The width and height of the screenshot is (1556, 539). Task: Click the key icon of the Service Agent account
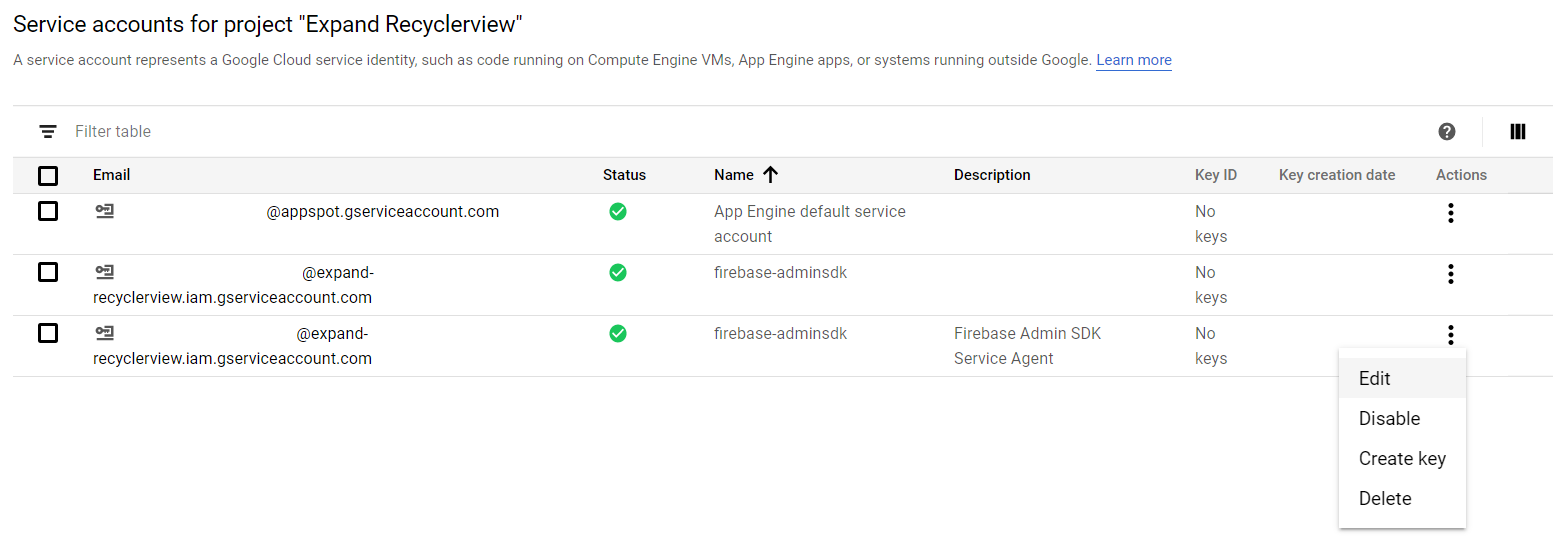click(x=104, y=333)
